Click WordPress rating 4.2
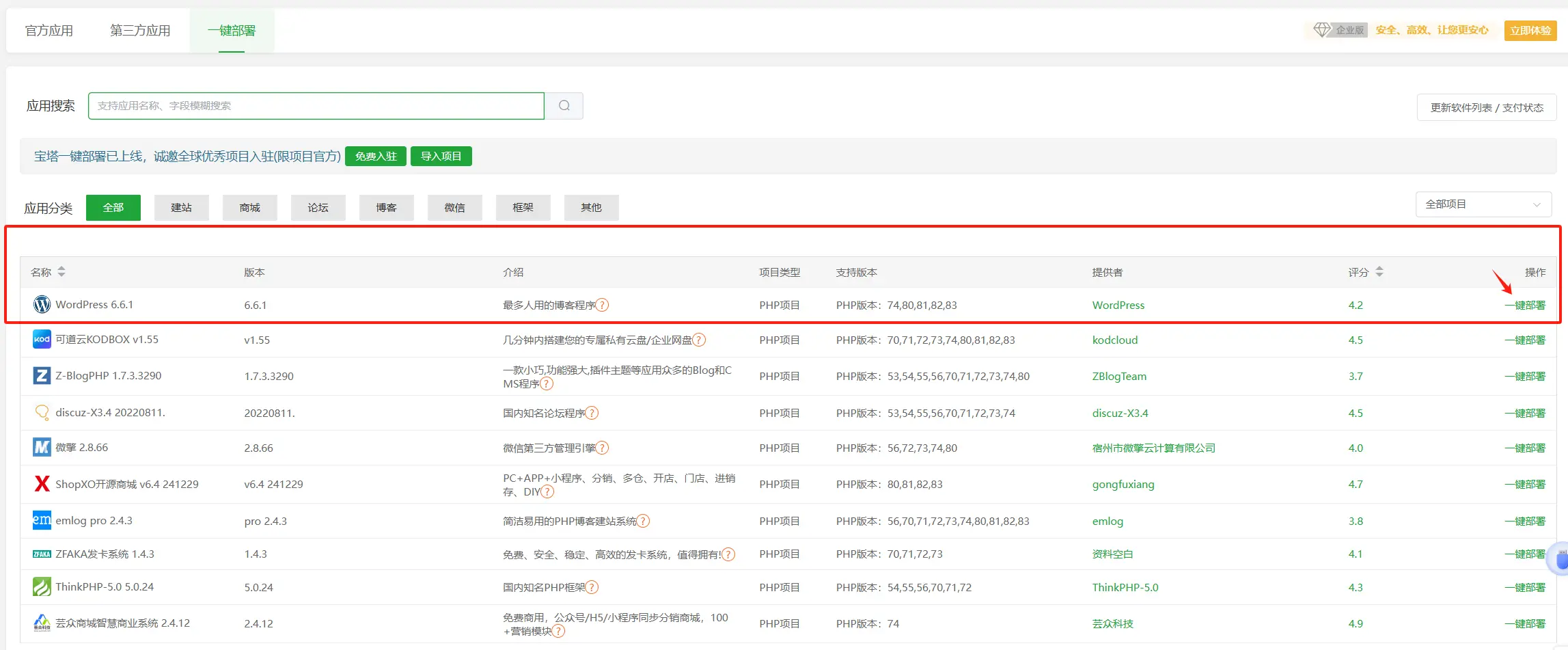The height and width of the screenshot is (650, 1568). (x=1356, y=305)
